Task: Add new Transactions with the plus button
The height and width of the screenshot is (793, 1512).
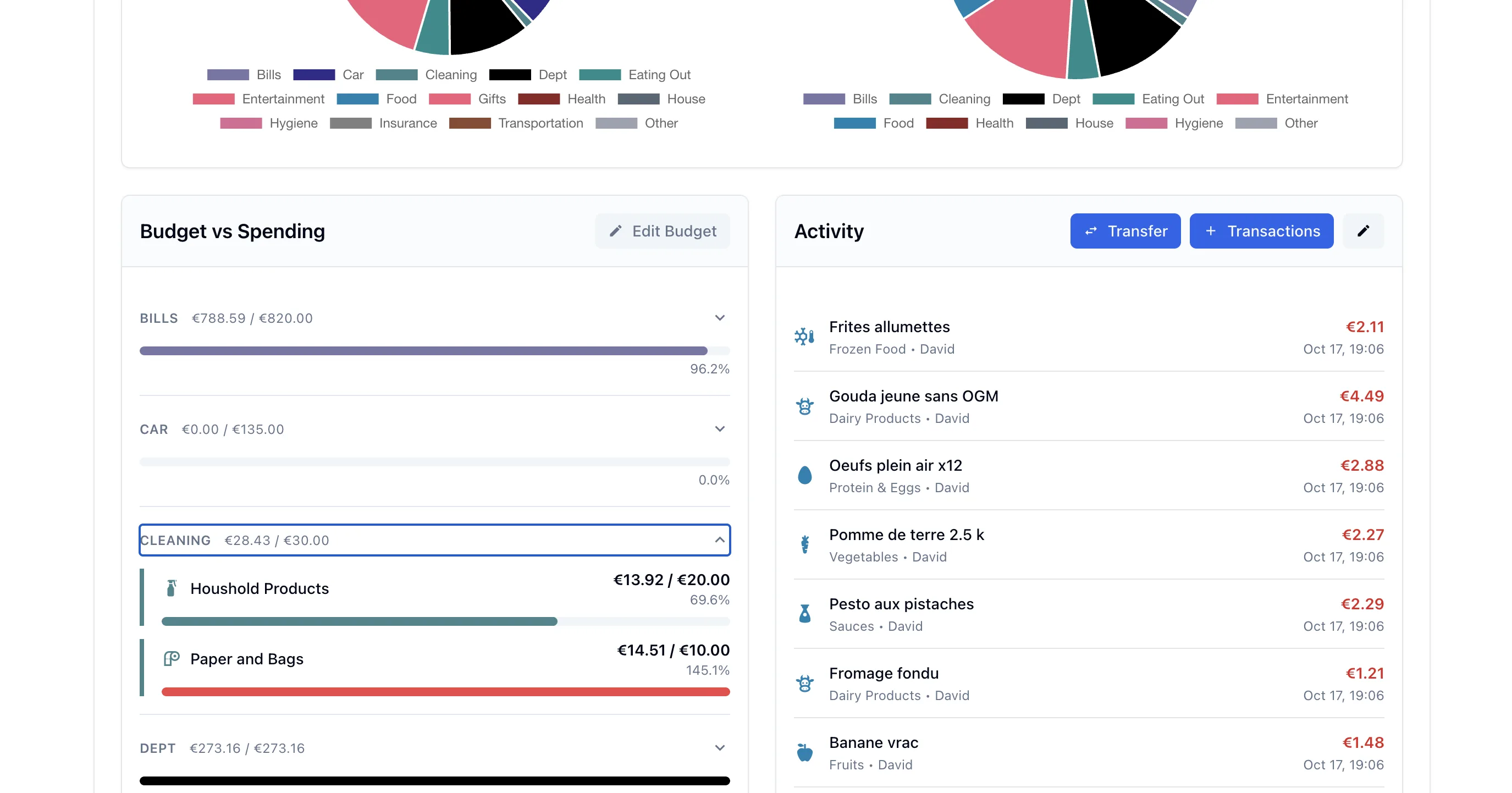Action: click(x=1261, y=230)
